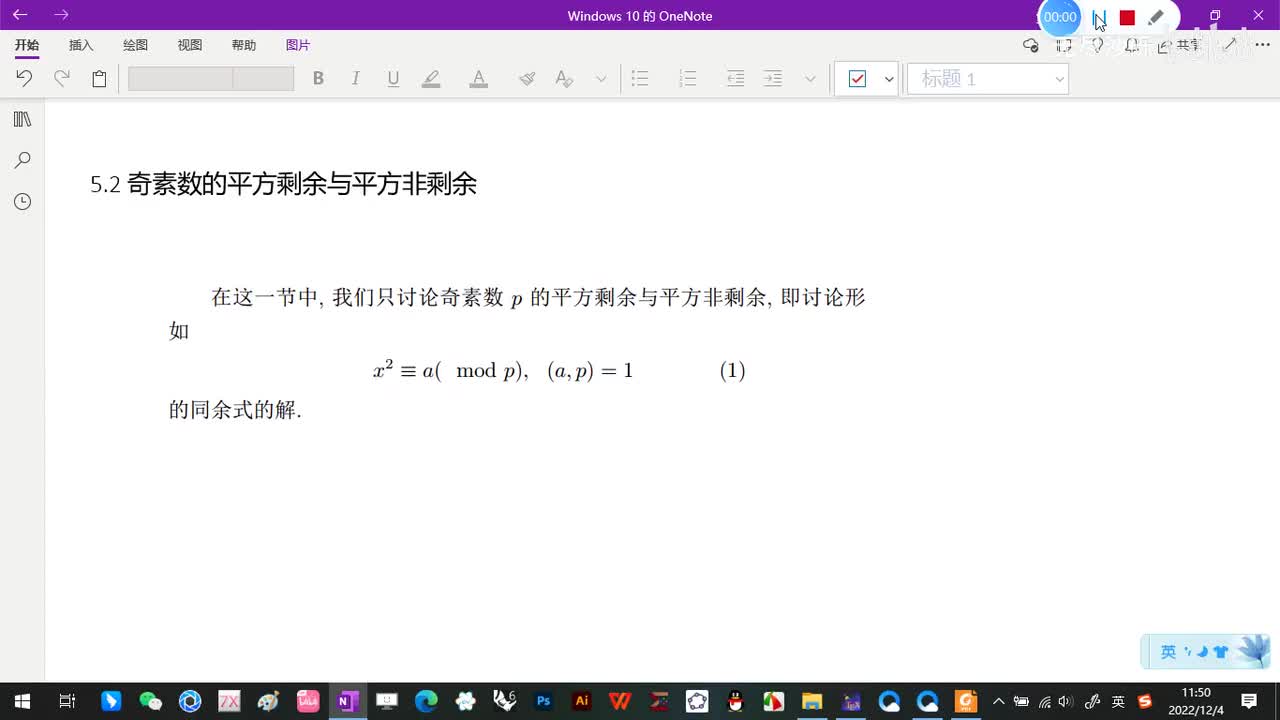Viewport: 1280px width, 720px height.
Task: Open WeChat from the taskbar
Action: (x=150, y=701)
